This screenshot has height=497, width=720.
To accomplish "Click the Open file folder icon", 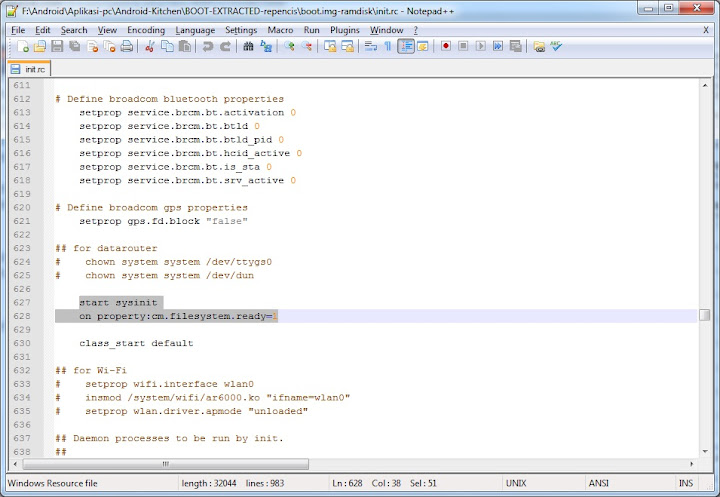I will tap(40, 46).
